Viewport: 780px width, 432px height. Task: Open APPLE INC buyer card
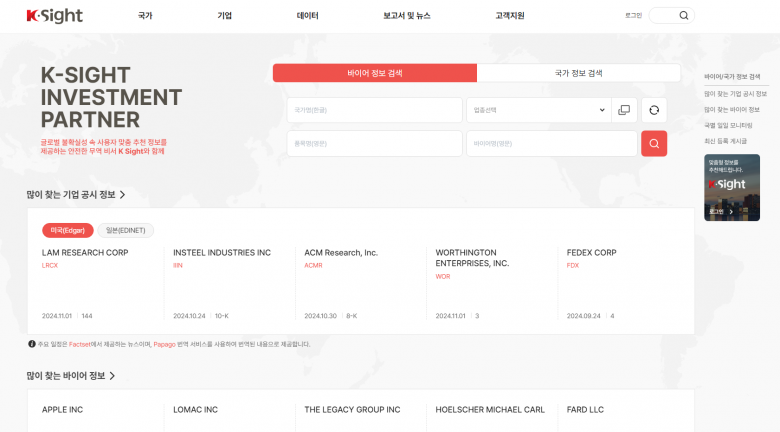(x=62, y=410)
